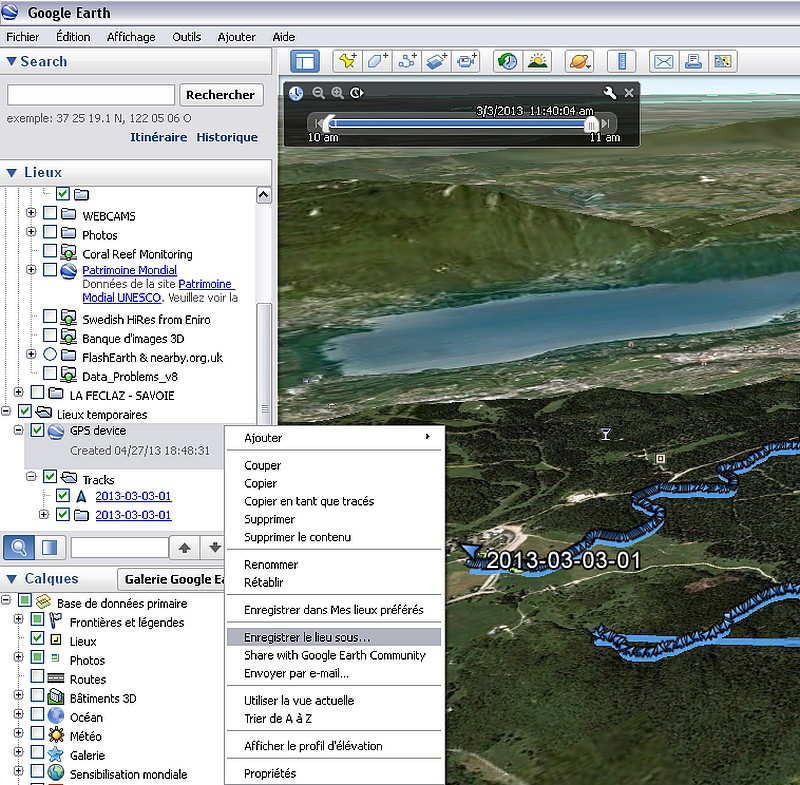800x785 pixels.
Task: Add a polygon from the toolbar
Action: pyautogui.click(x=377, y=62)
